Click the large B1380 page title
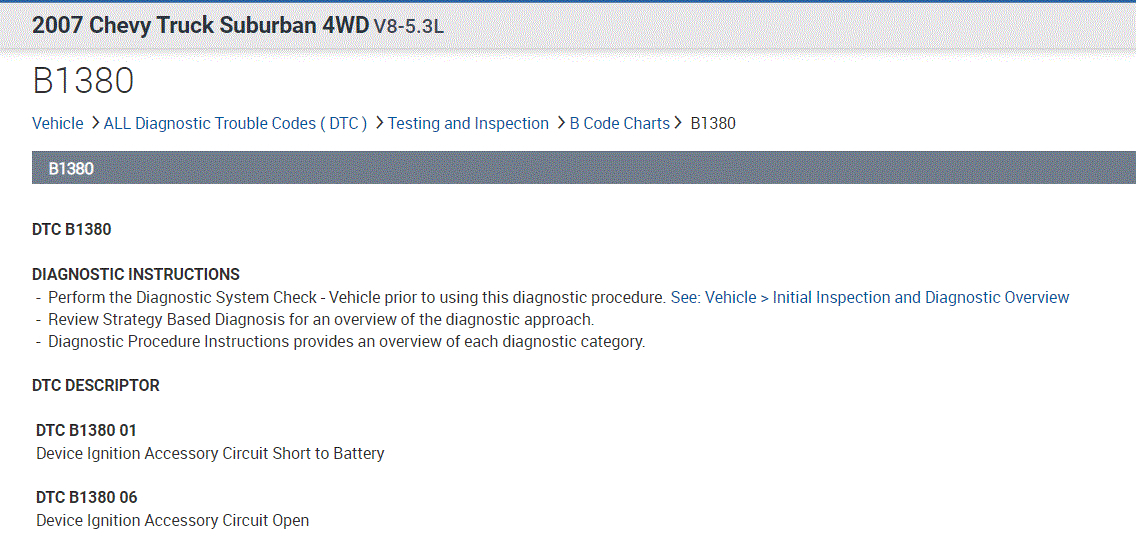Image resolution: width=1136 pixels, height=550 pixels. 83,82
